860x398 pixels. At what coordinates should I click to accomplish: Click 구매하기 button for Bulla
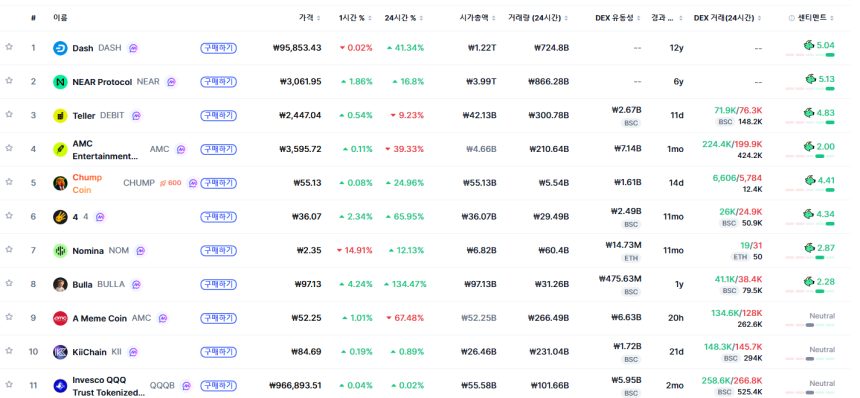(x=218, y=285)
